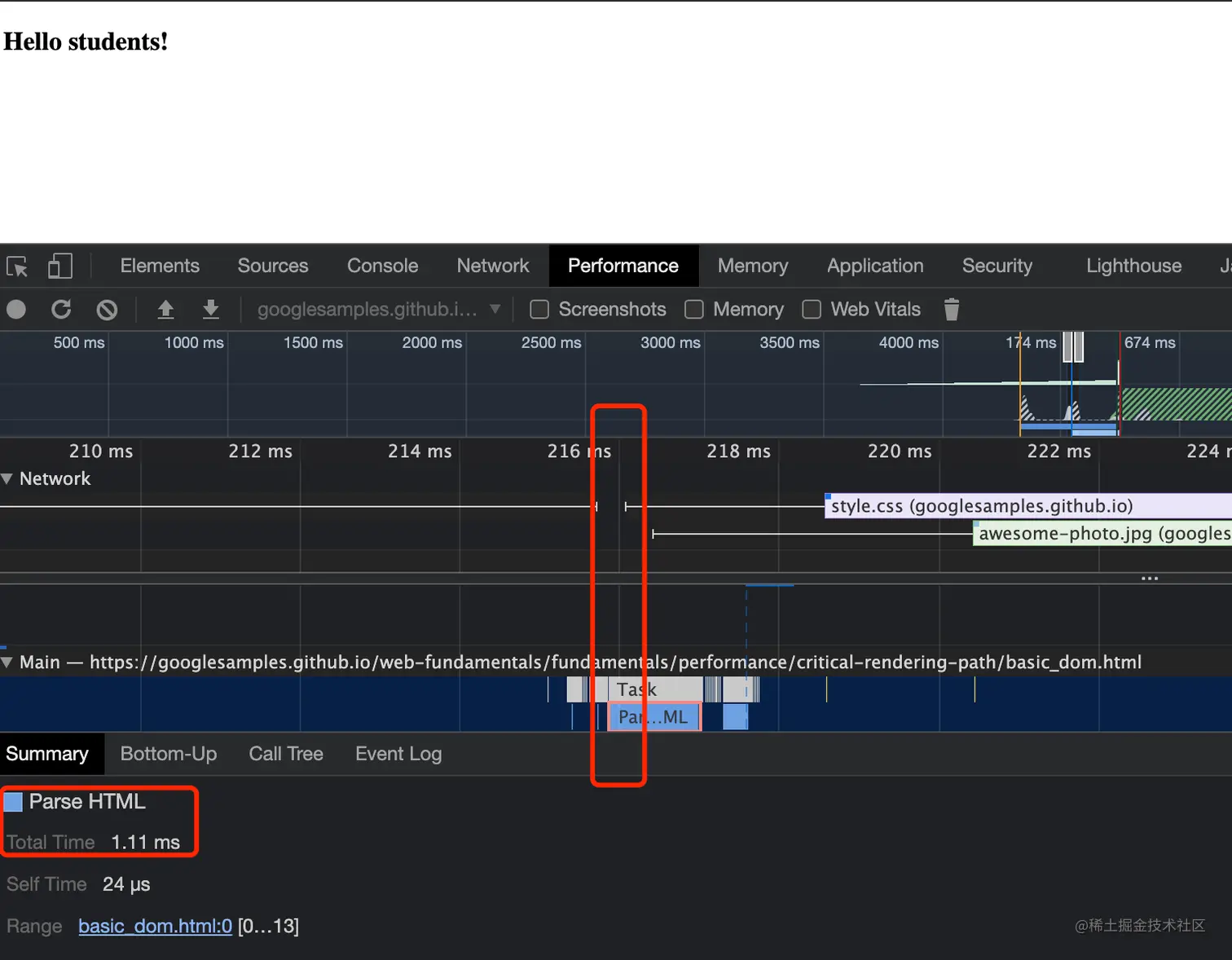Click the save profile download icon
The width and height of the screenshot is (1232, 960).
[x=210, y=310]
